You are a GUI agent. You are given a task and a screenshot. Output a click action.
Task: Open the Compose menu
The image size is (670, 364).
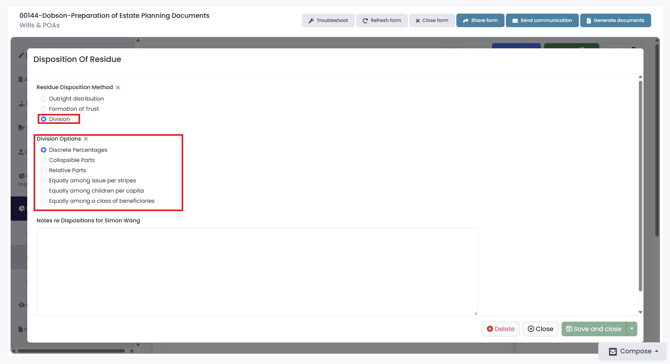632,351
